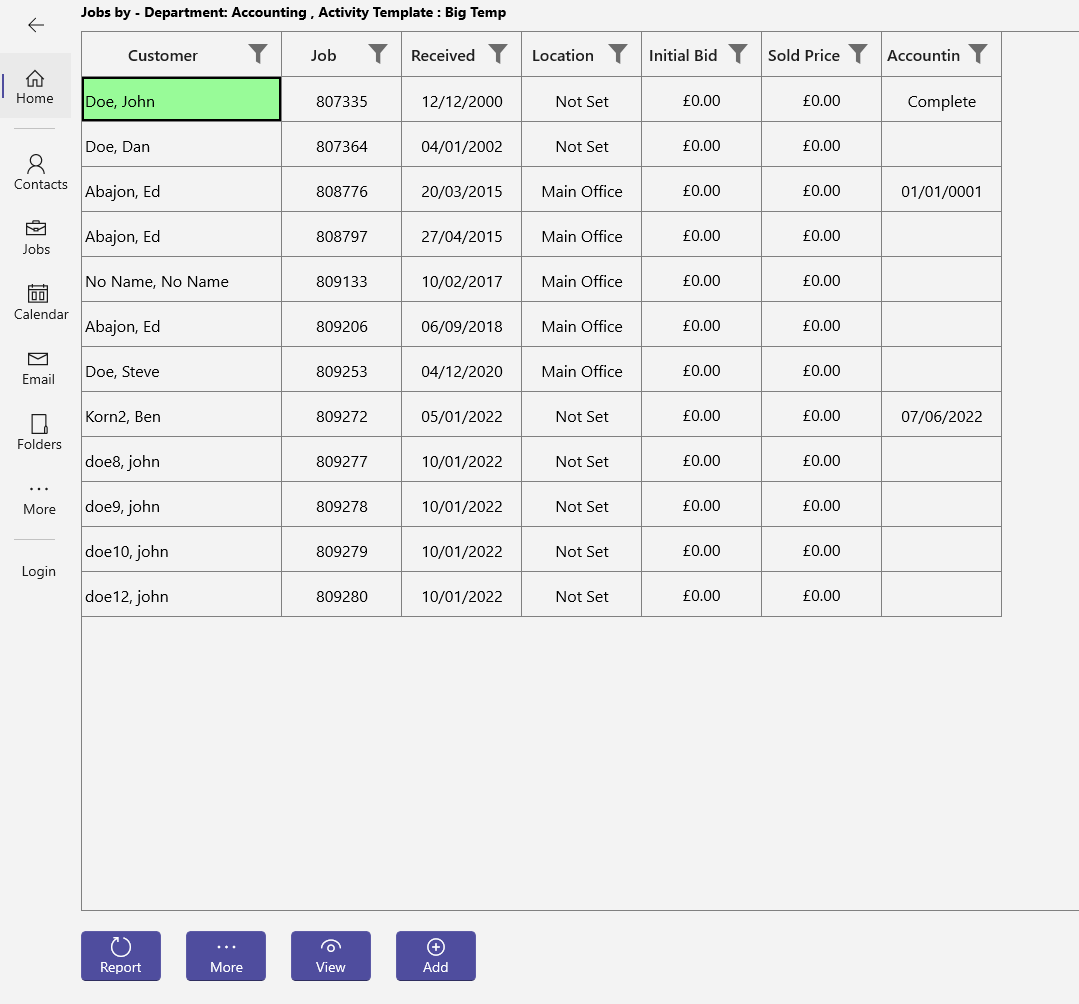
Task: Click Main Office location for job 808776
Action: tap(581, 191)
